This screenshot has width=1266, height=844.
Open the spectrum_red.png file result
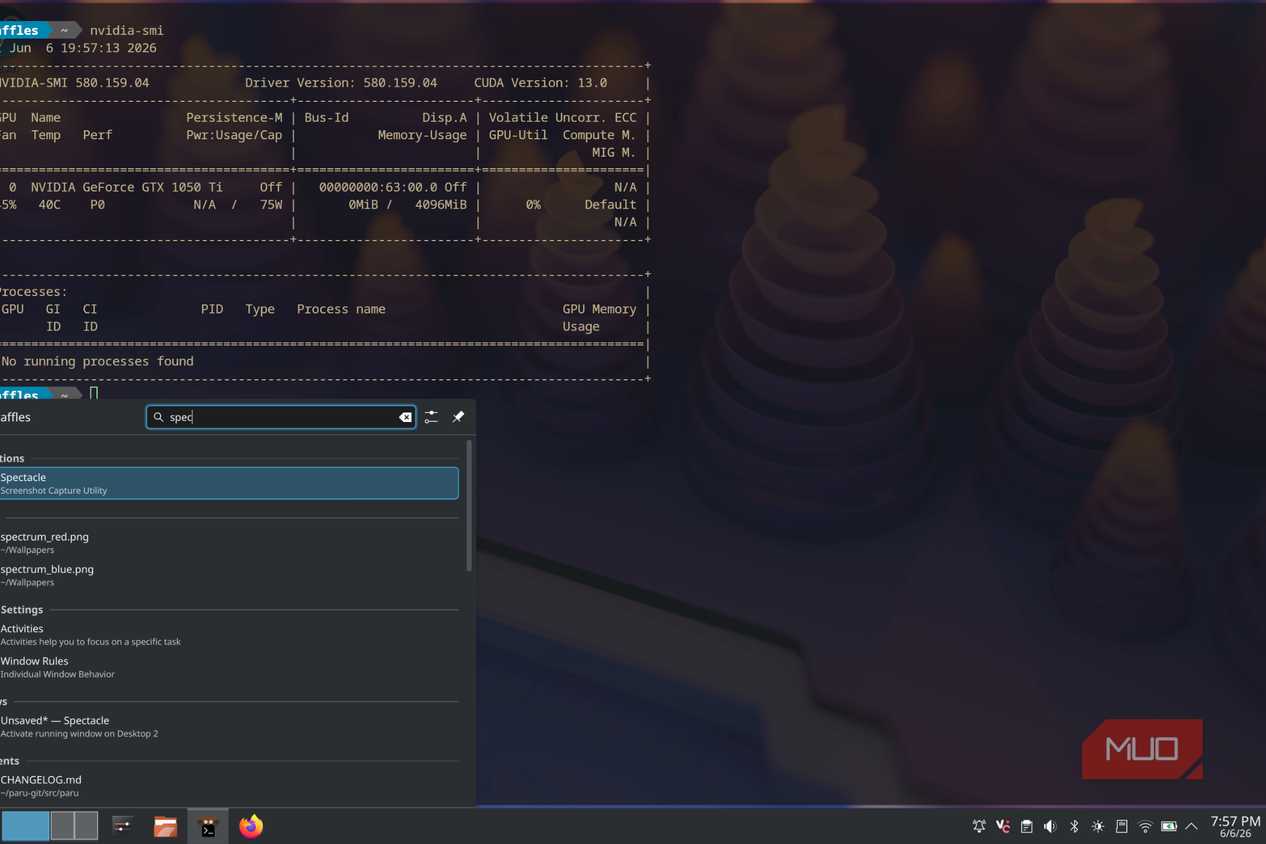229,543
